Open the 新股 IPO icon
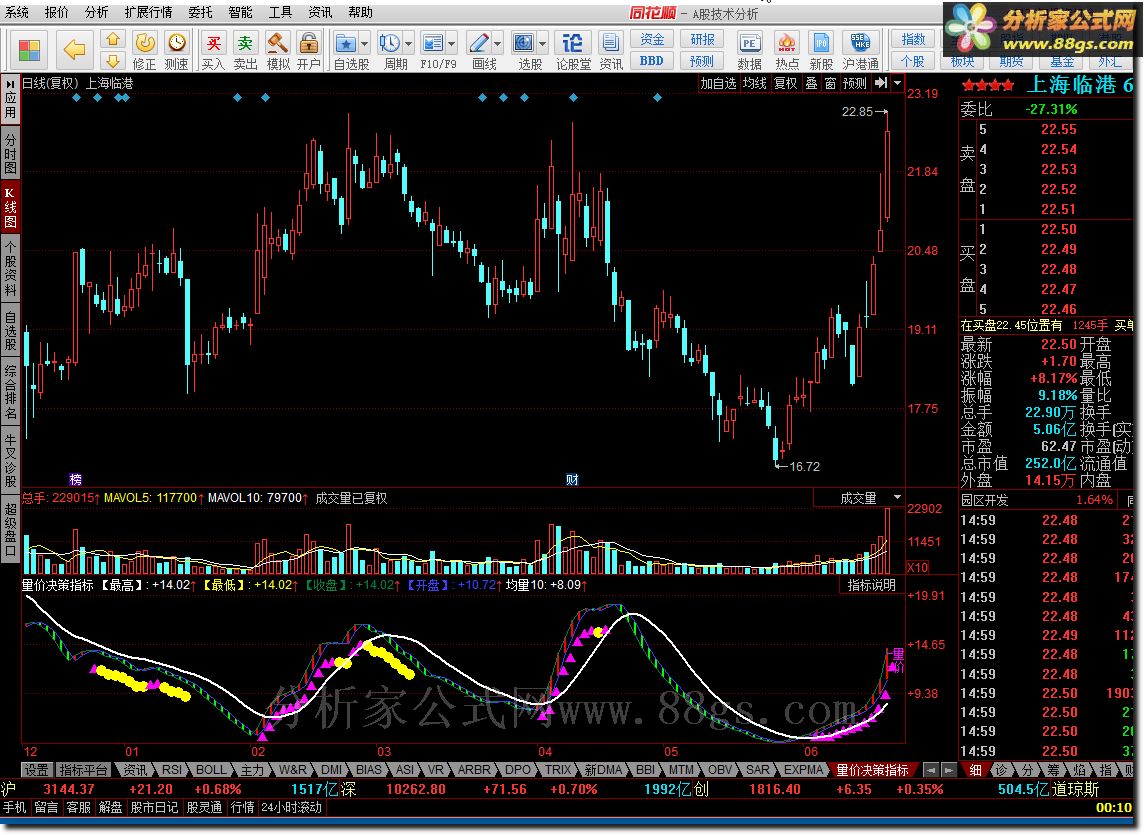Screen dimensions: 1145x835 [x=821, y=50]
